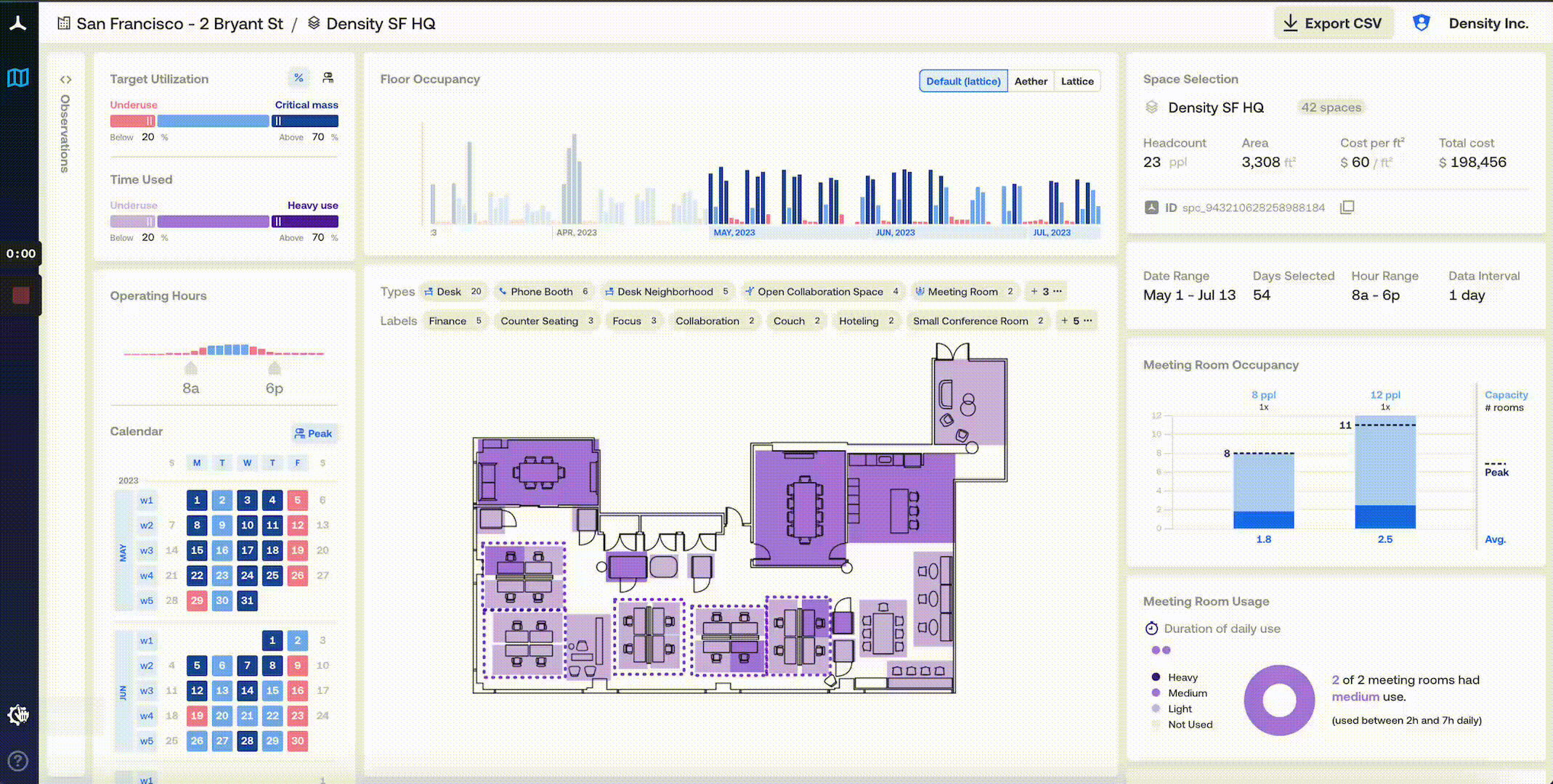Image resolution: width=1553 pixels, height=784 pixels.
Task: Click the 8 ppl meeting room bar
Action: pyautogui.click(x=1263, y=491)
